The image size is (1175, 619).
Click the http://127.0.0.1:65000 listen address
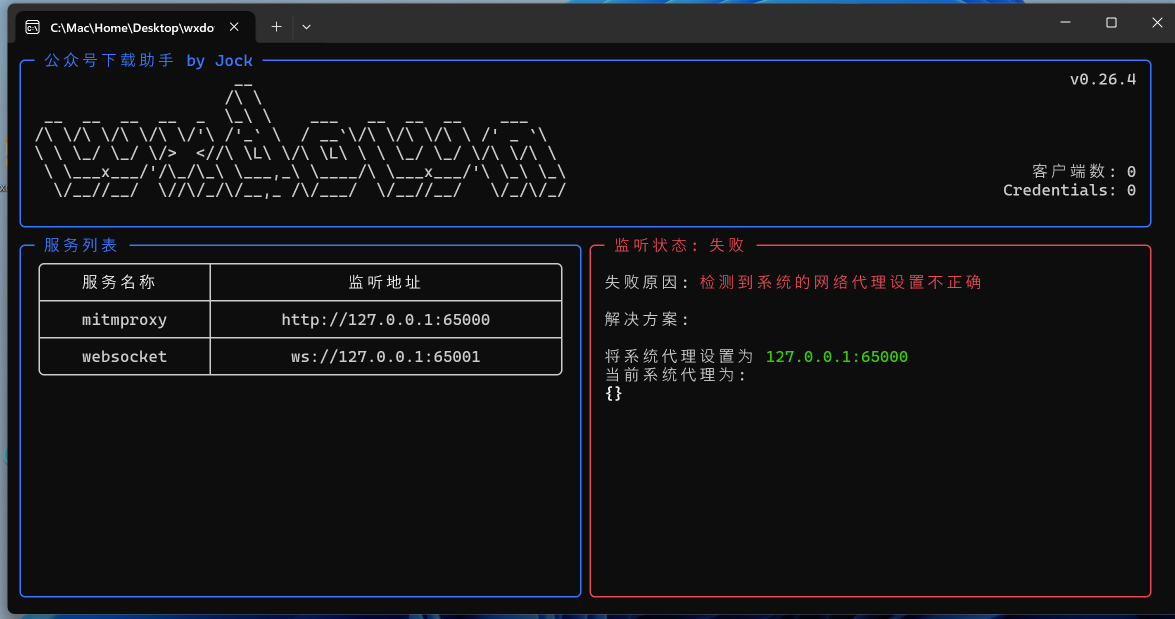tap(385, 320)
